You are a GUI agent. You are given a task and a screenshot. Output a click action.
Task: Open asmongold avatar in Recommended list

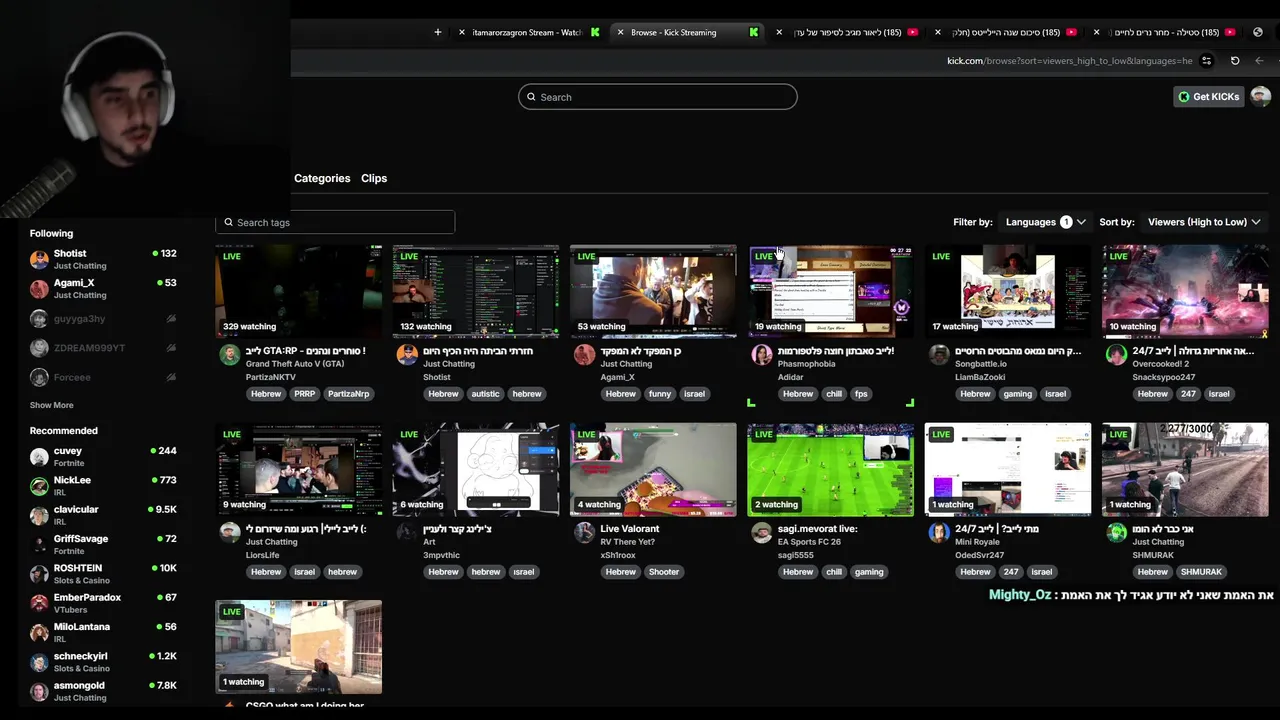39,691
